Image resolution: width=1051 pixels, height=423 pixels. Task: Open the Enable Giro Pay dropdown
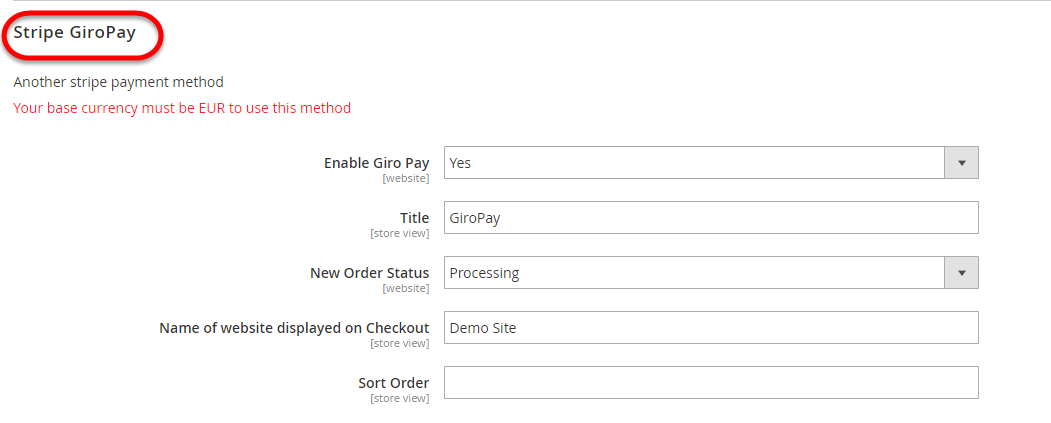point(694,163)
